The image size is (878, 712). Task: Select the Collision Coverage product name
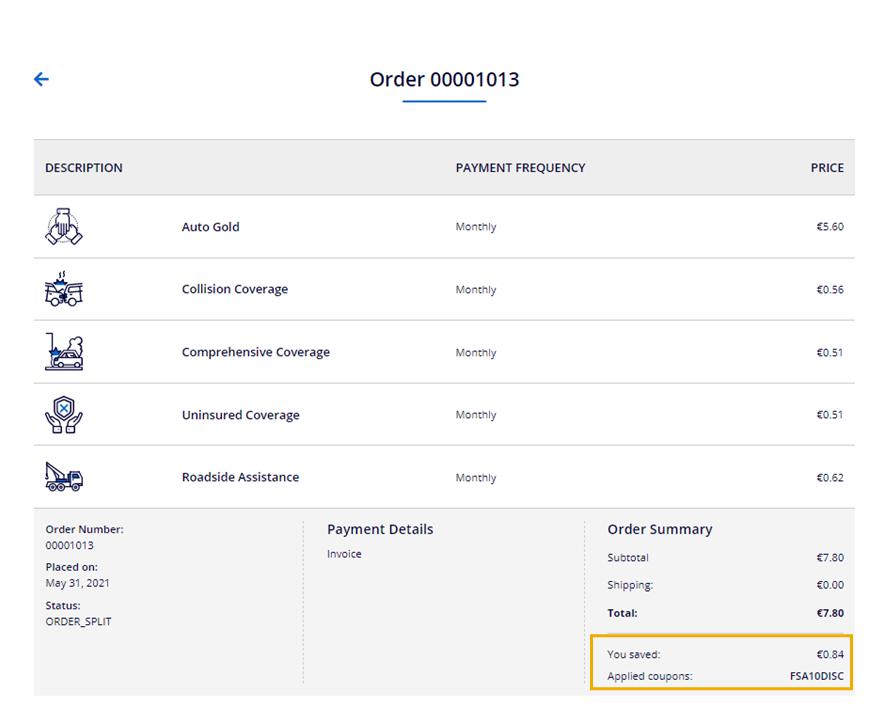234,289
